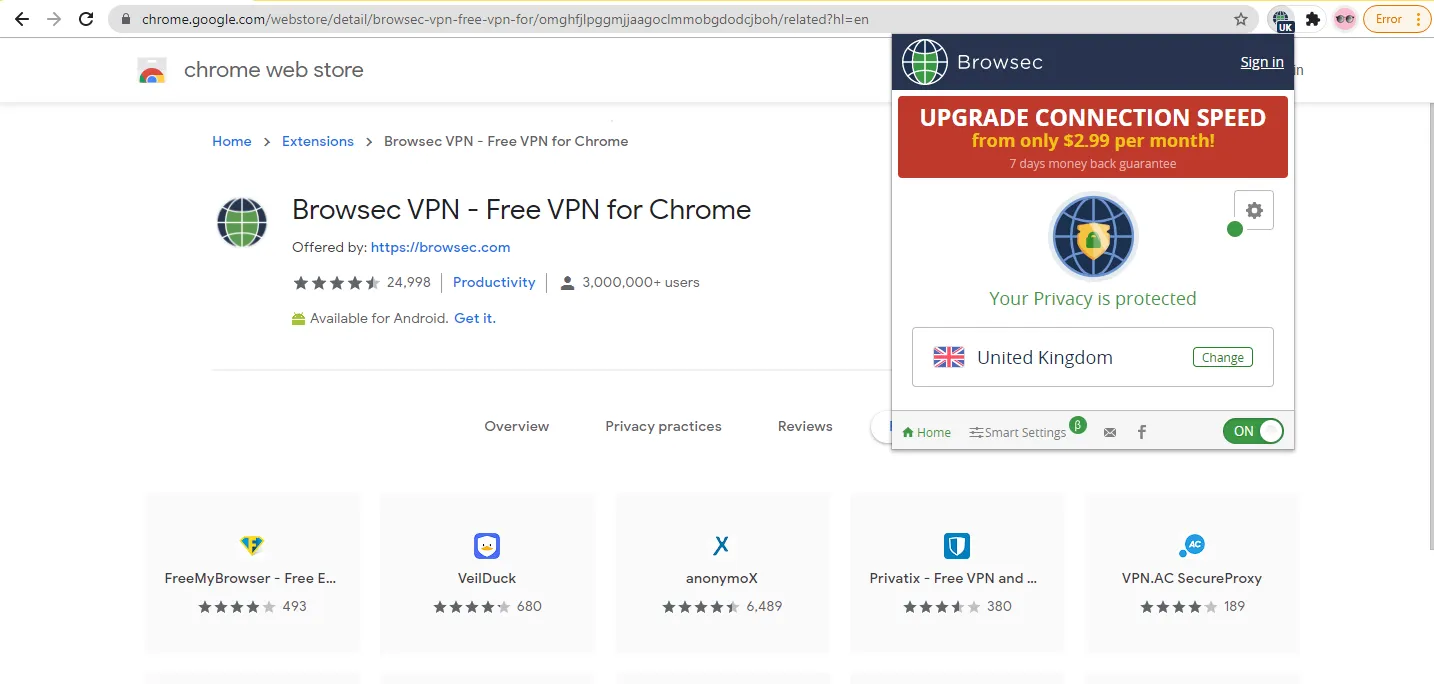Click the email envelope icon in Browsec

(1110, 432)
